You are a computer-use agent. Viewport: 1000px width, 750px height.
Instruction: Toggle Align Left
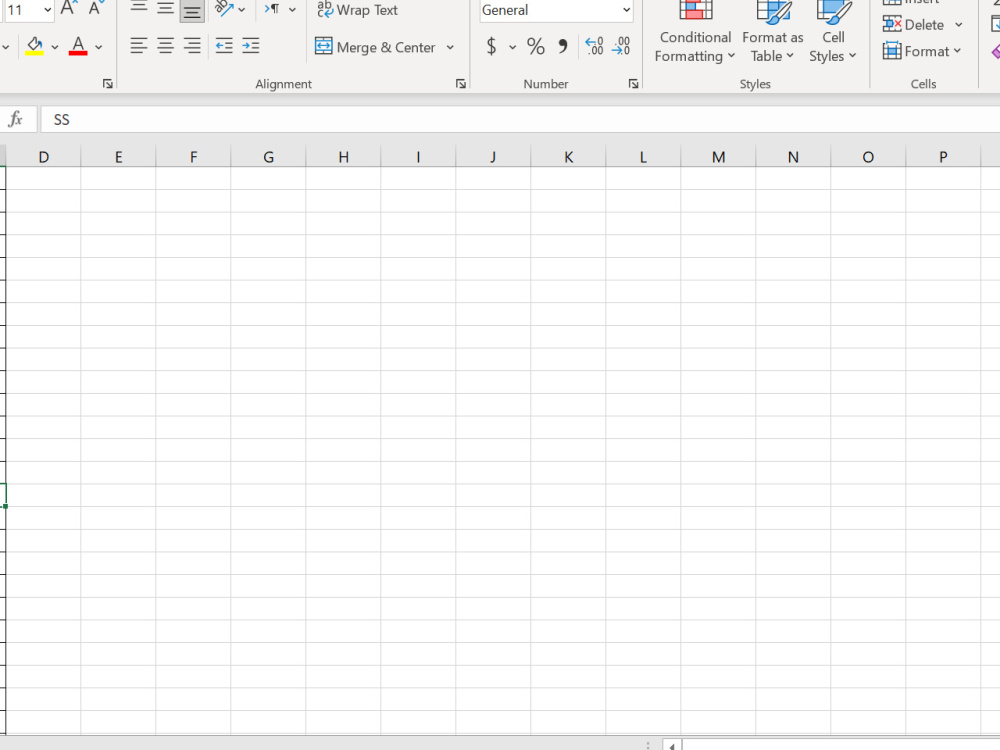[x=138, y=46]
